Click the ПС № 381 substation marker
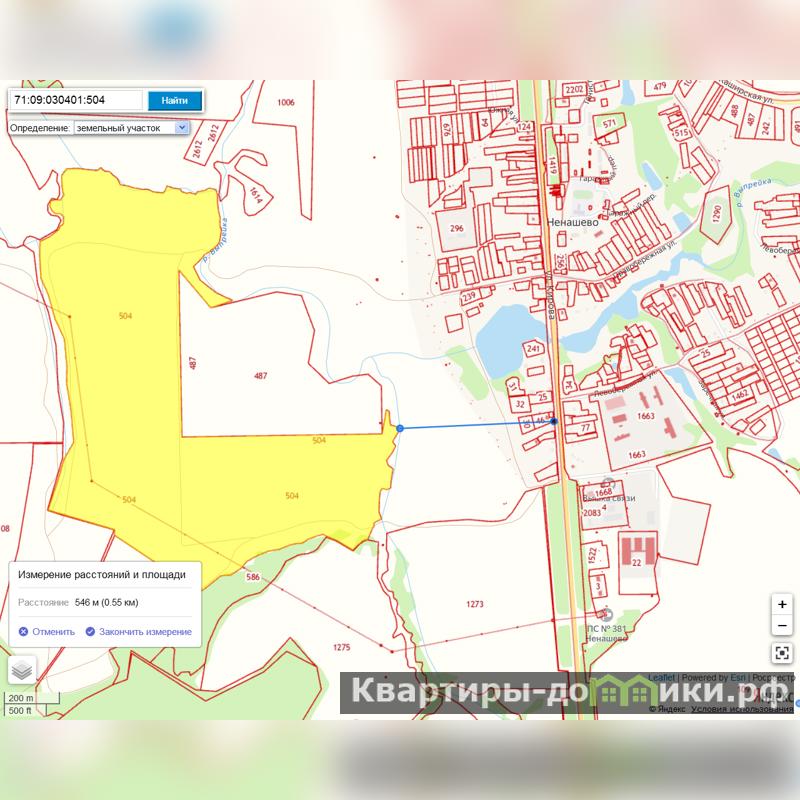 point(600,614)
